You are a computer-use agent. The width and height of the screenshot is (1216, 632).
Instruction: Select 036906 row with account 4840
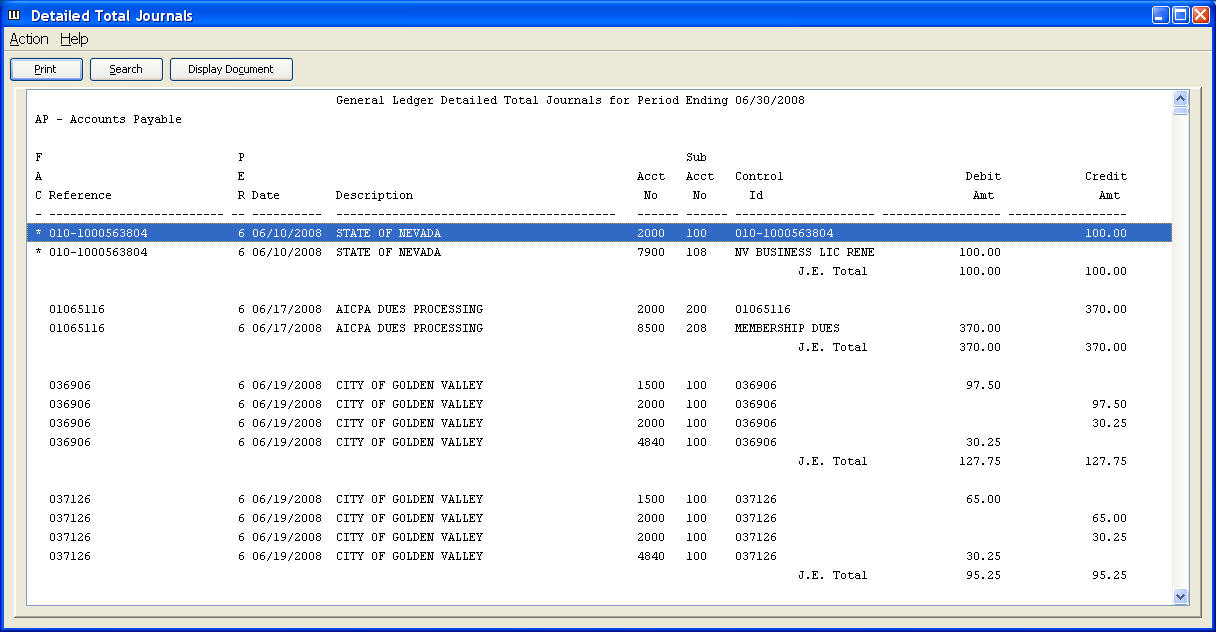pyautogui.click(x=599, y=442)
